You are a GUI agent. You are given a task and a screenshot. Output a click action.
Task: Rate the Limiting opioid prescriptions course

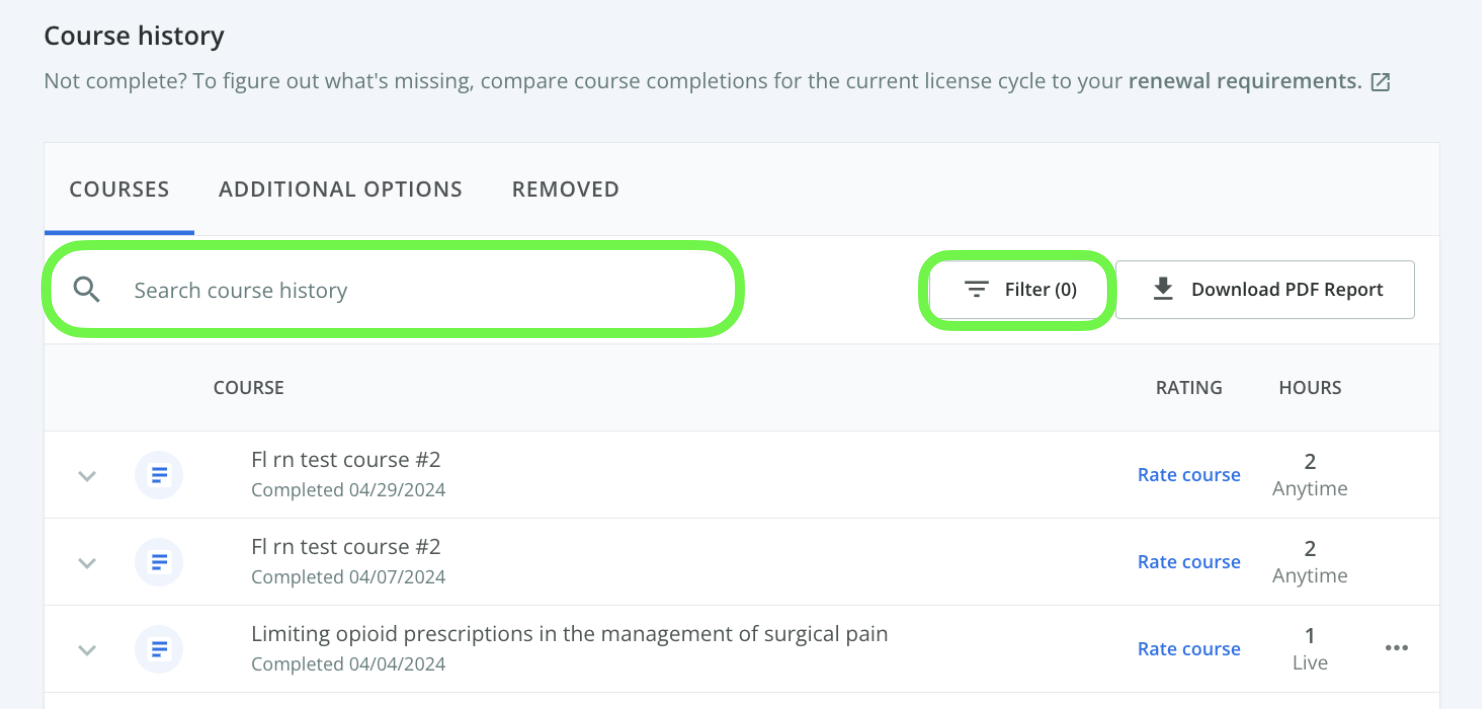1189,649
